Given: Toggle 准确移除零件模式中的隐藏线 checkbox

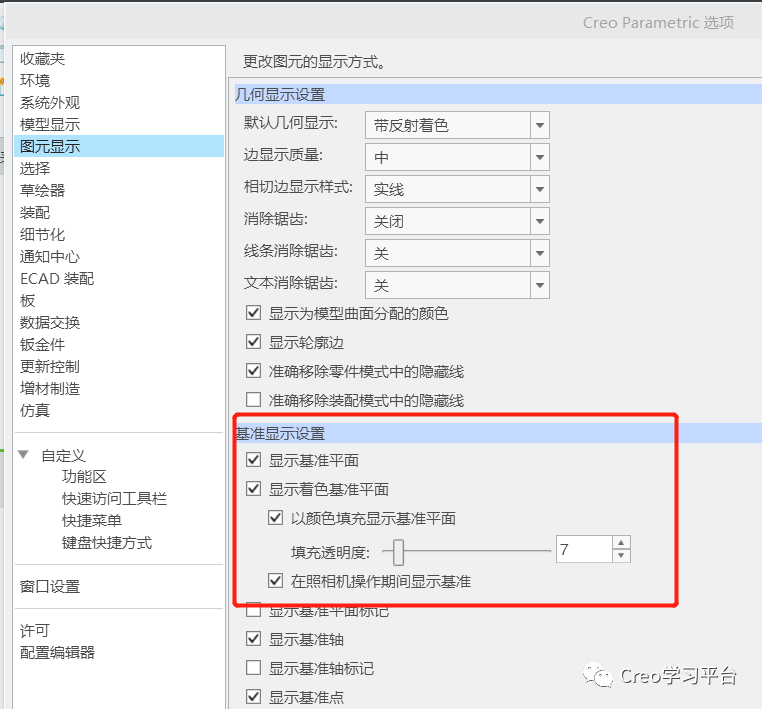Looking at the screenshot, I should tap(254, 371).
